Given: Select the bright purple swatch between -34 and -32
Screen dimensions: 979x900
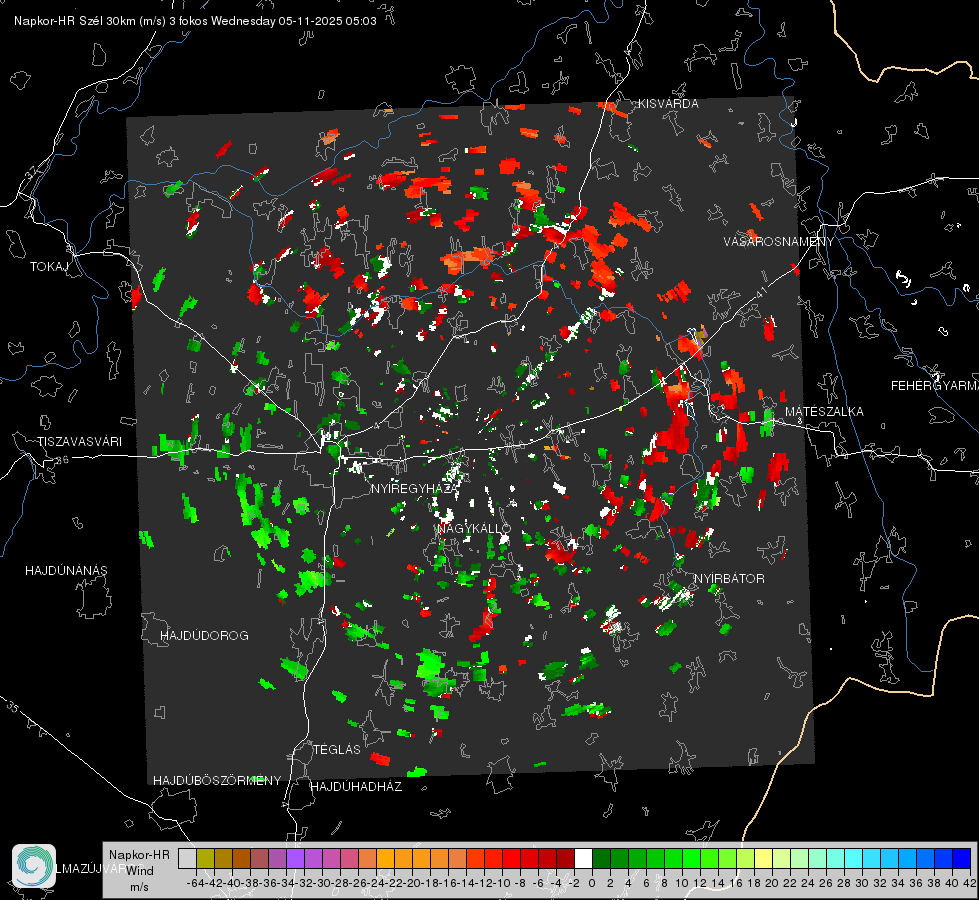Looking at the screenshot, I should pos(295,858).
